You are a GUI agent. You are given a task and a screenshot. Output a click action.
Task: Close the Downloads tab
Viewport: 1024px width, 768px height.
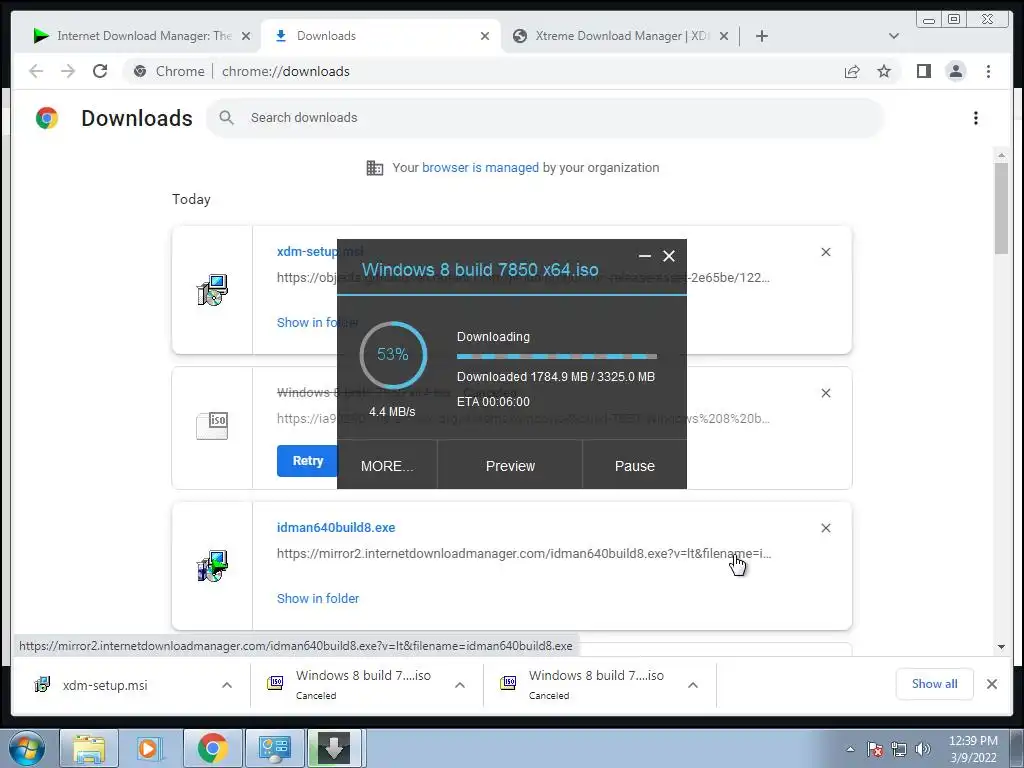pos(485,36)
